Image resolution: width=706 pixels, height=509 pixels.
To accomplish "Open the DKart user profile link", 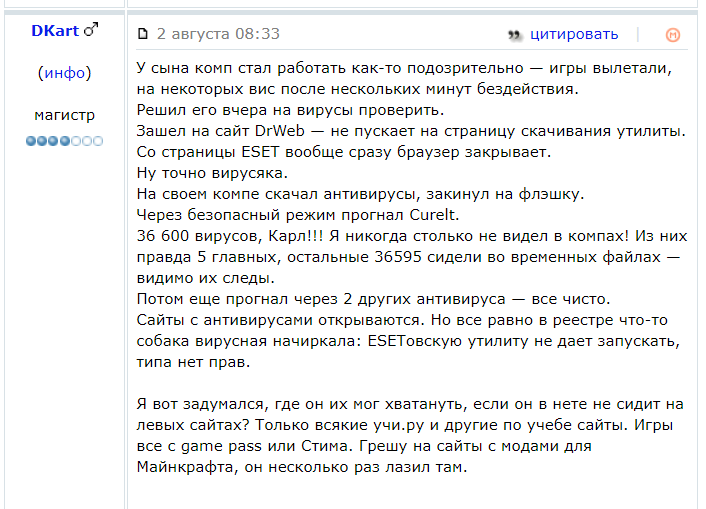I will coord(55,31).
